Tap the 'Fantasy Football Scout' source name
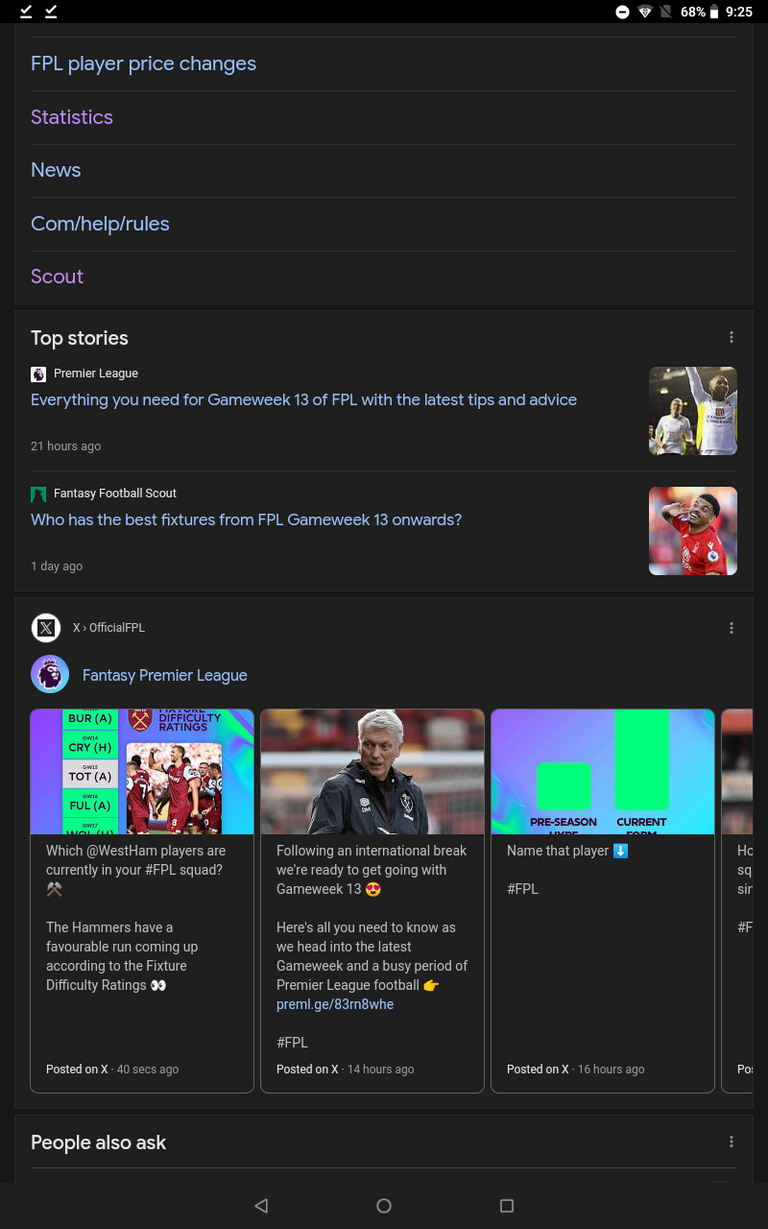 click(x=115, y=494)
